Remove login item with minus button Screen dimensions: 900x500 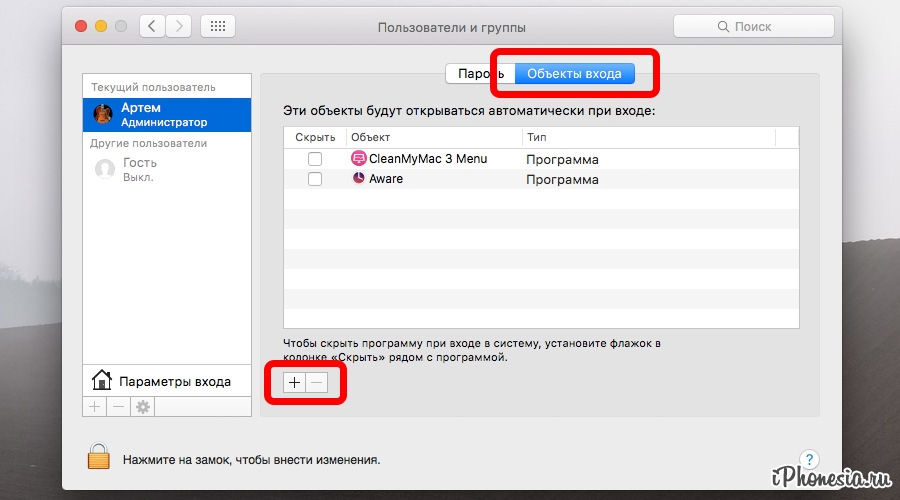click(x=317, y=382)
